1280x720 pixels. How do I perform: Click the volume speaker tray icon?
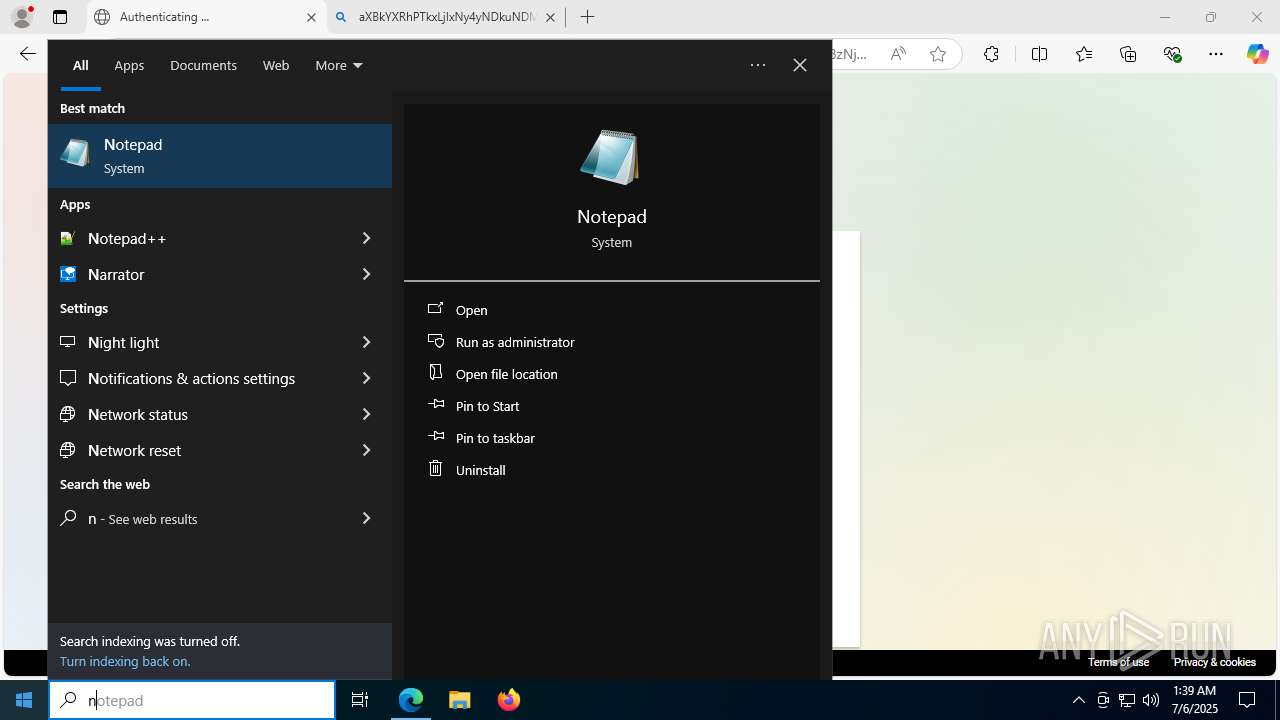point(1150,700)
